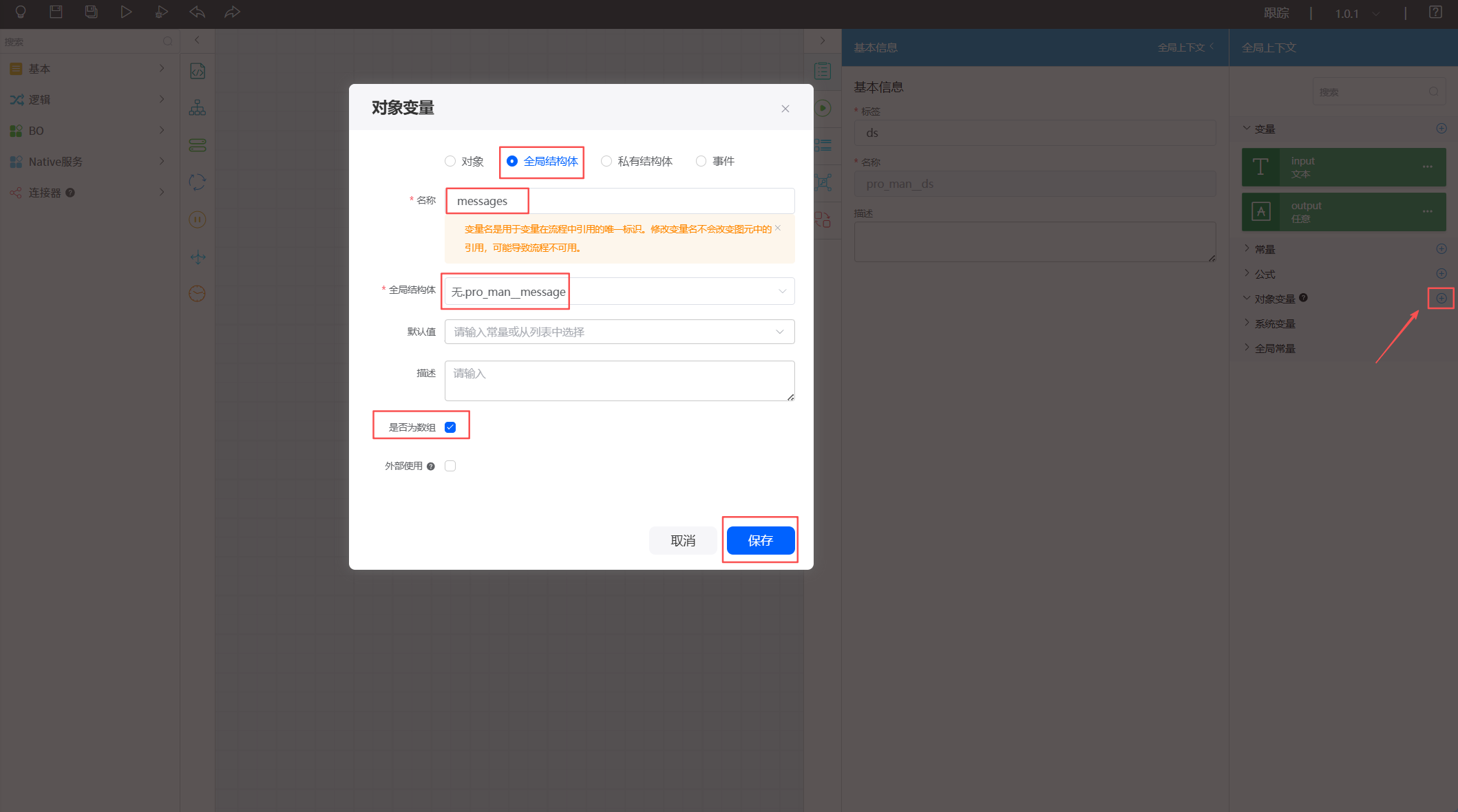Screen dimensions: 1458x812
Task: Click the help question mark icon top-right
Action: coord(1435,12)
